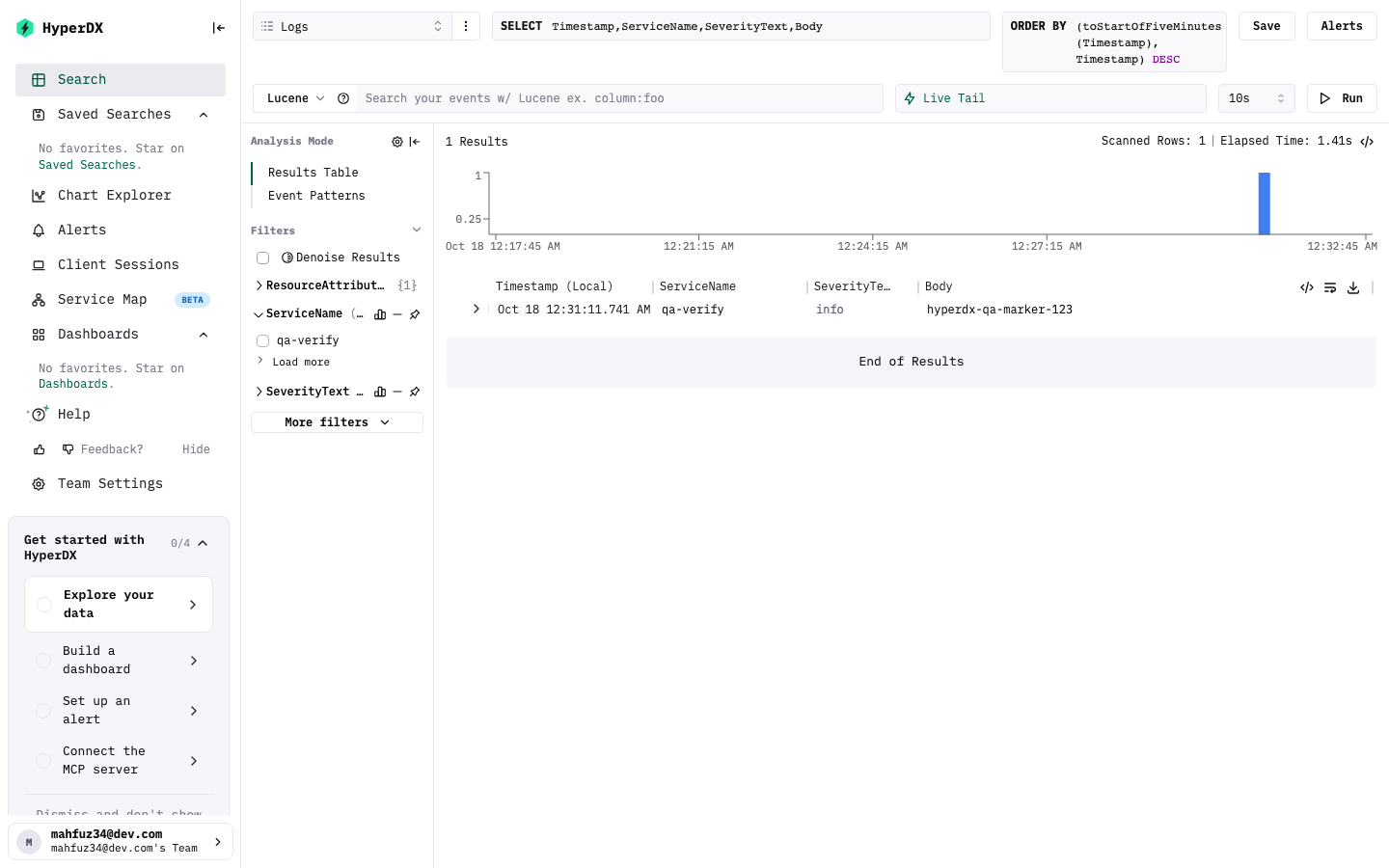Image resolution: width=1389 pixels, height=868 pixels.
Task: Focus the Lucene search input field
Action: point(619,98)
